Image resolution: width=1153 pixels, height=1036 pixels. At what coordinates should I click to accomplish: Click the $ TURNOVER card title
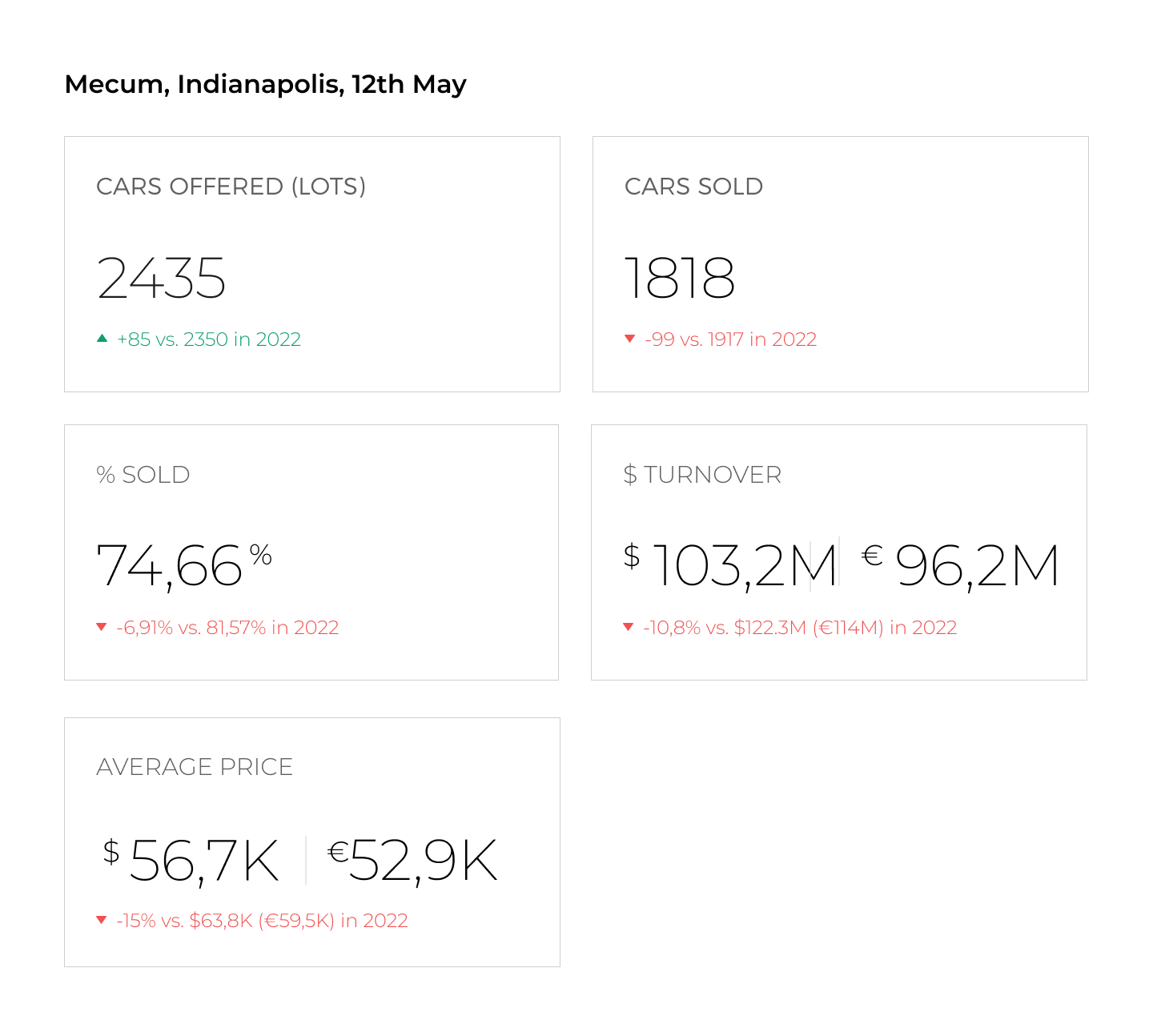point(702,475)
